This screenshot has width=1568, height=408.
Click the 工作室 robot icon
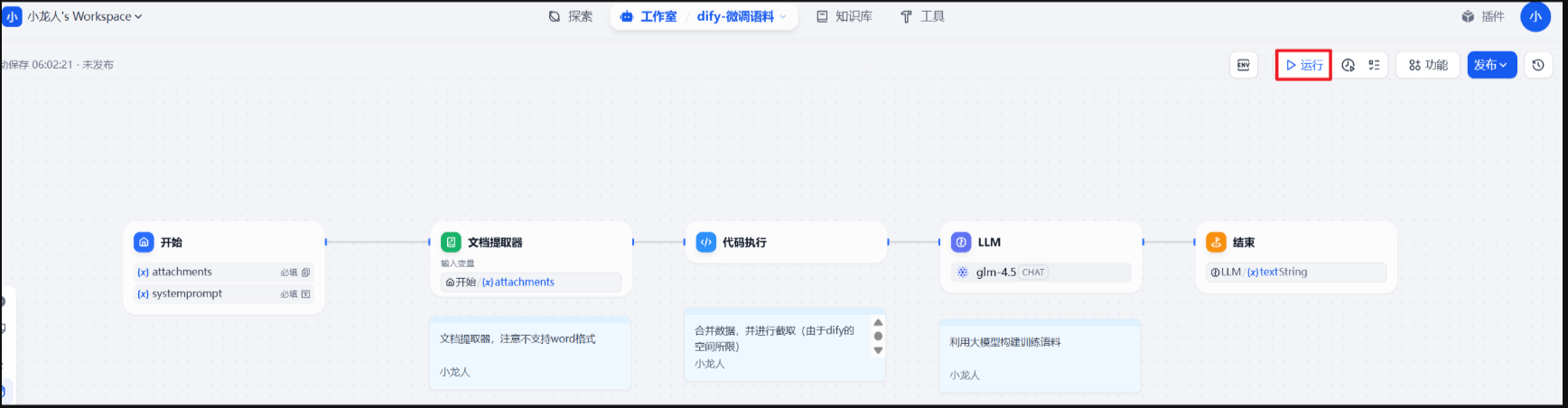(627, 16)
